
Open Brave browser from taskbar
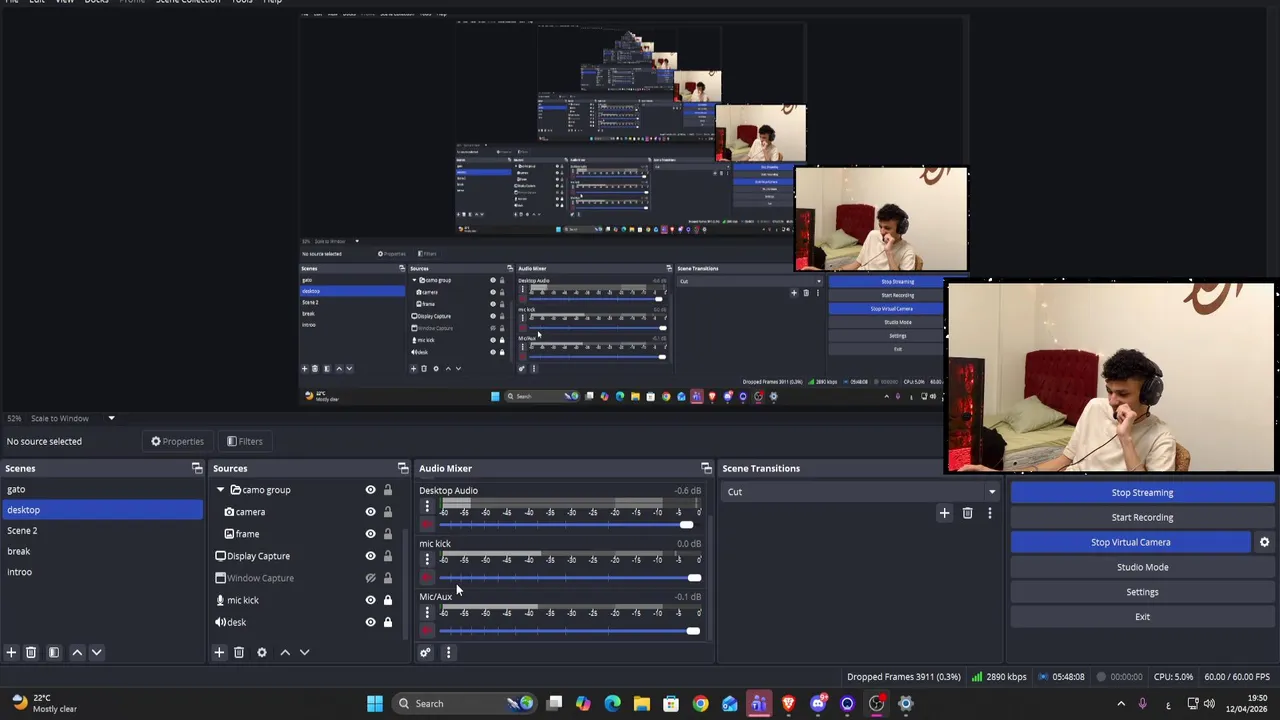point(789,703)
